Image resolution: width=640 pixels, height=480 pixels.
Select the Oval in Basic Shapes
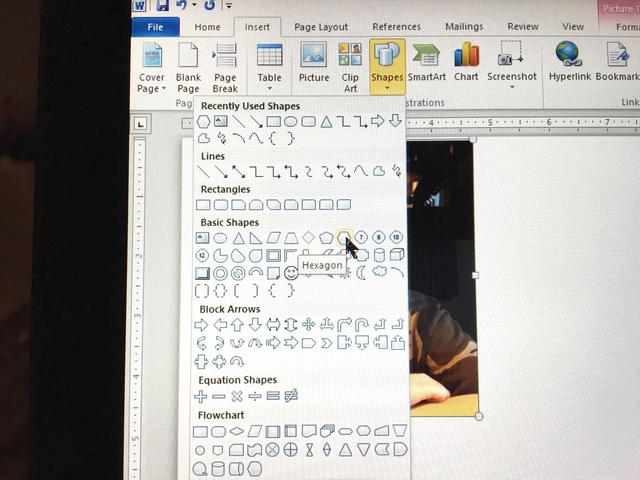point(220,238)
